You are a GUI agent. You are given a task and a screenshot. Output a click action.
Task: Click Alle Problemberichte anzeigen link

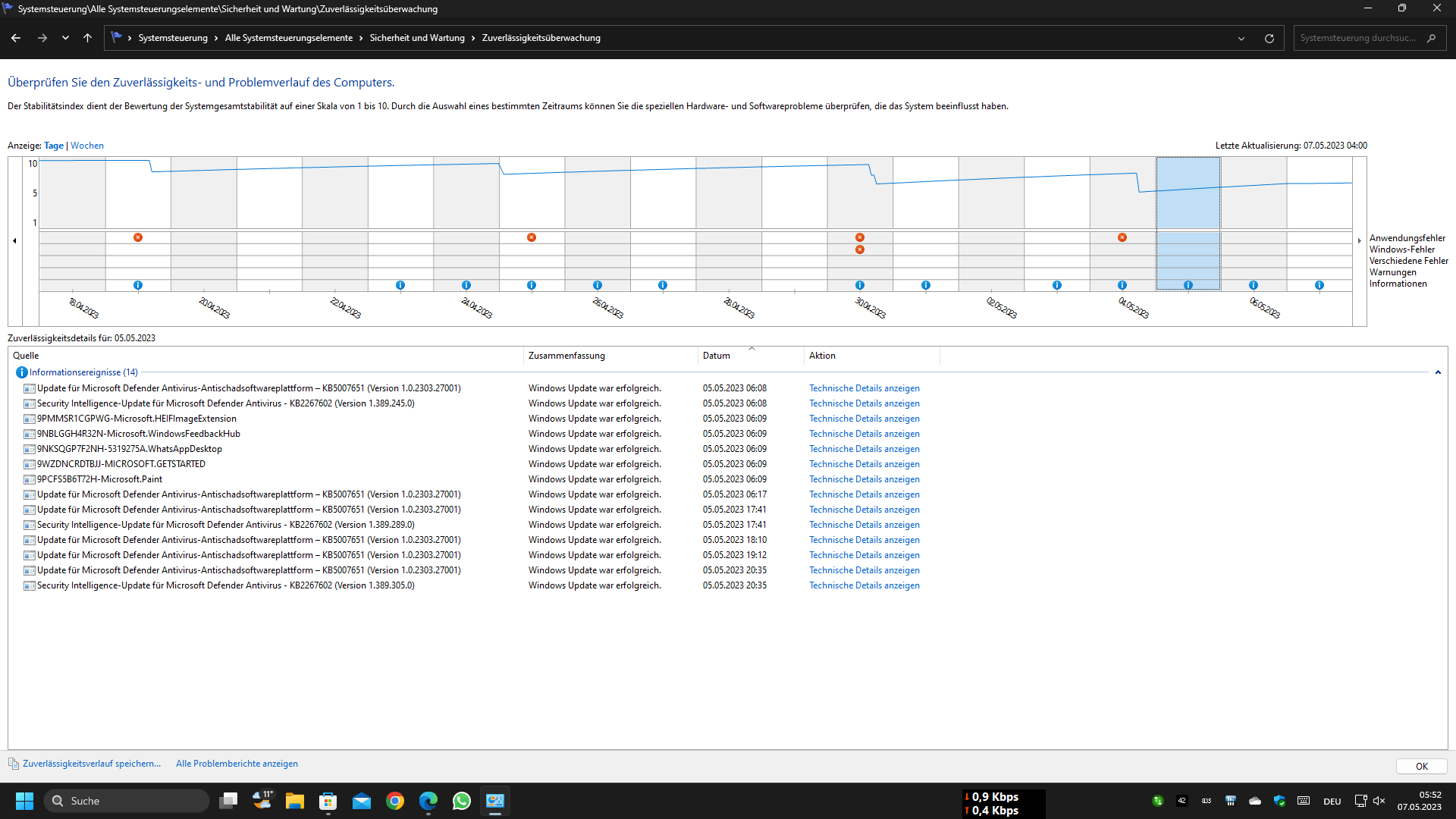(237, 764)
